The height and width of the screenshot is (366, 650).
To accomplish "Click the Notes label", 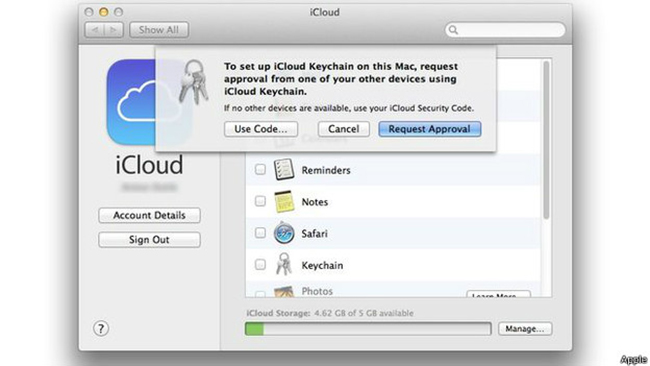I will pyautogui.click(x=315, y=202).
